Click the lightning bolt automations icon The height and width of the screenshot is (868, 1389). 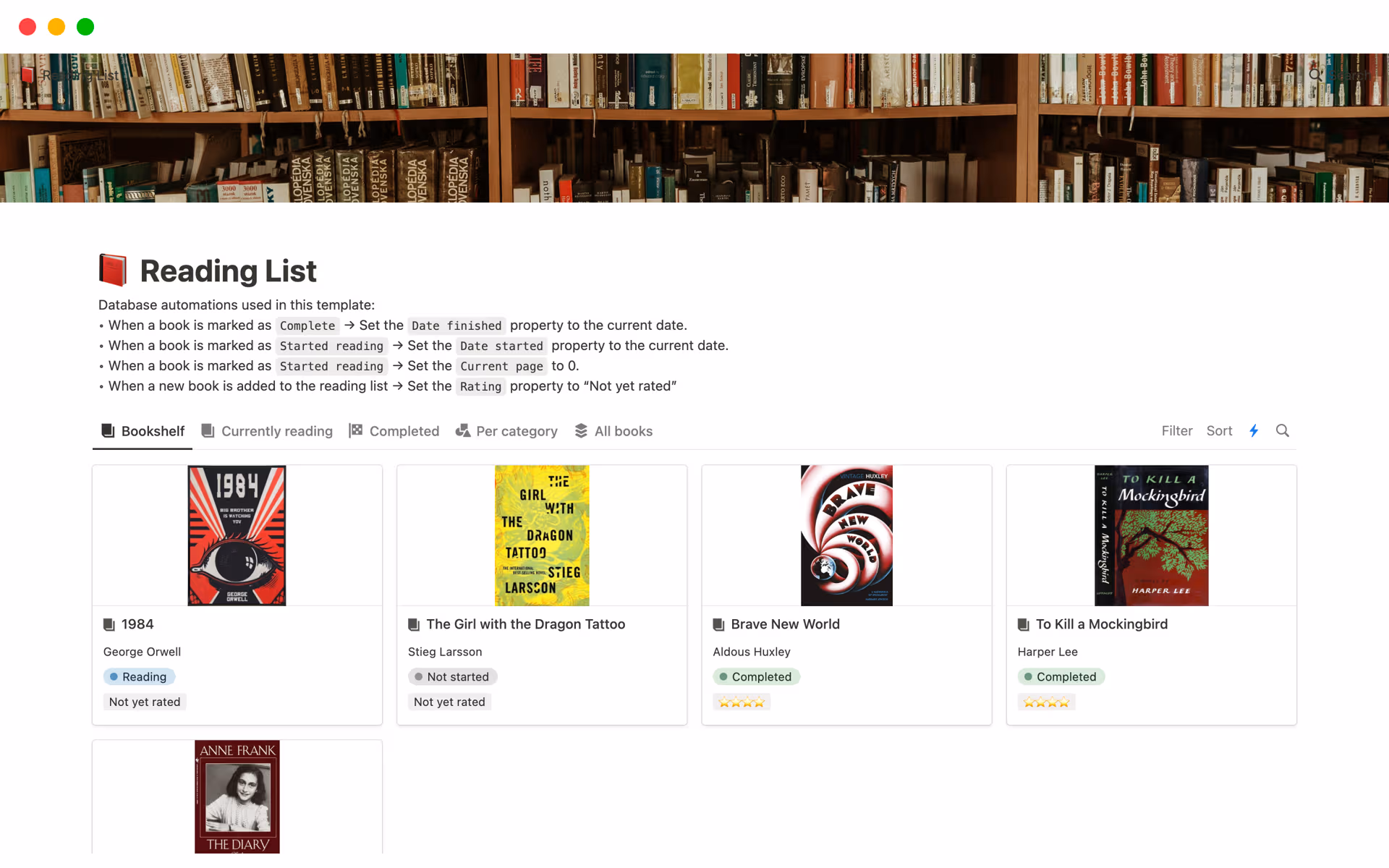pyautogui.click(x=1254, y=431)
